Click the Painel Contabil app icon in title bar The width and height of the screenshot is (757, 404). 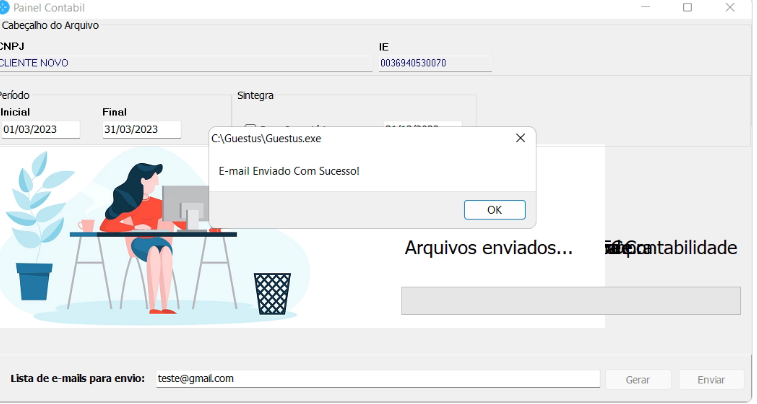click(x=4, y=7)
